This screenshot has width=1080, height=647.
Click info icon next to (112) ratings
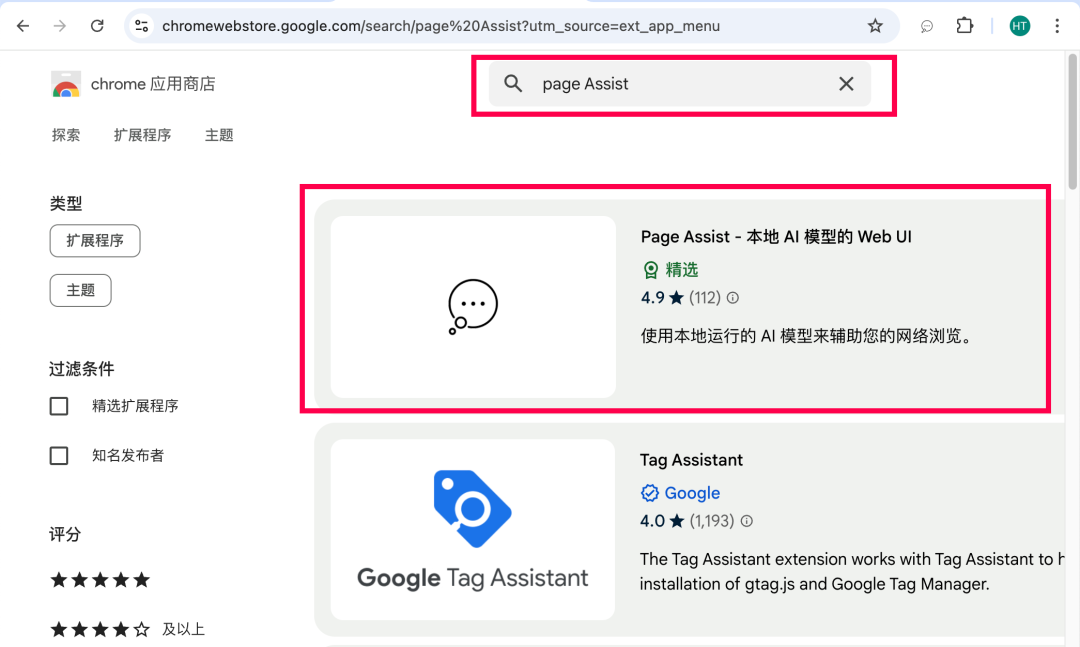[733, 298]
